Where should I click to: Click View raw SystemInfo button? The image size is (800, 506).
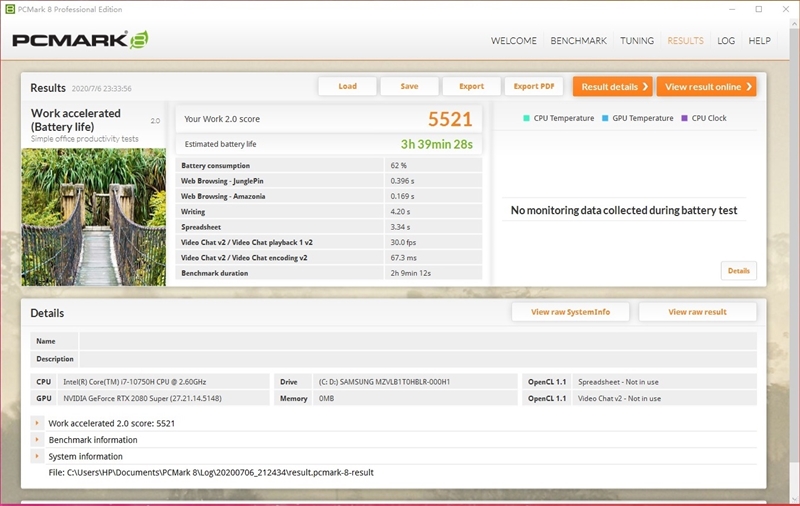(x=570, y=312)
